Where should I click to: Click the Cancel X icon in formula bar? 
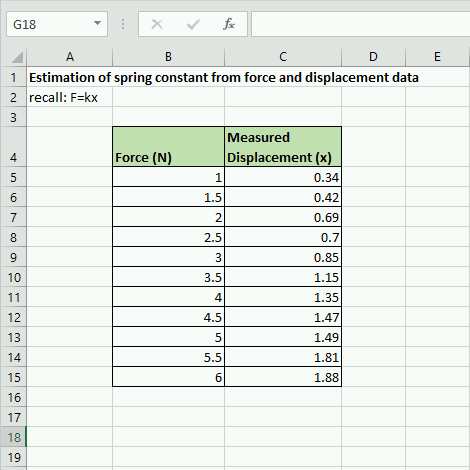(x=157, y=24)
